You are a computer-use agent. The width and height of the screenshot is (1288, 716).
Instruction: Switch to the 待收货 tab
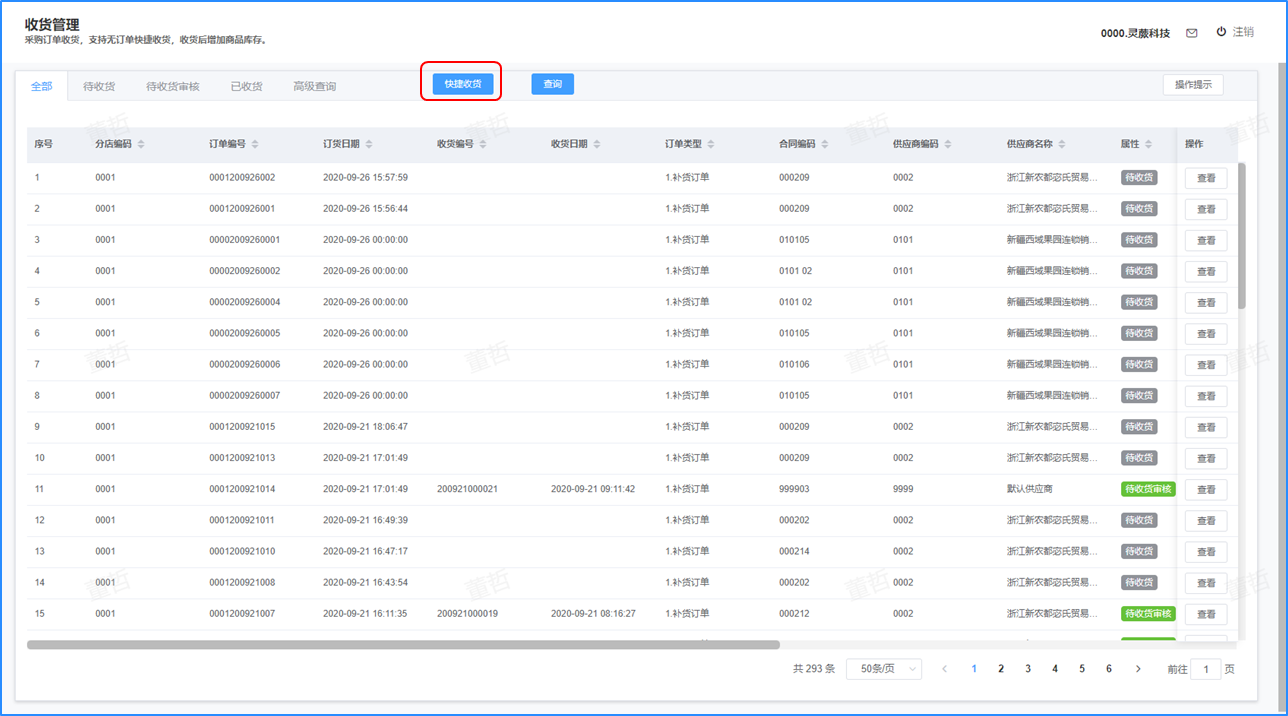click(x=99, y=86)
